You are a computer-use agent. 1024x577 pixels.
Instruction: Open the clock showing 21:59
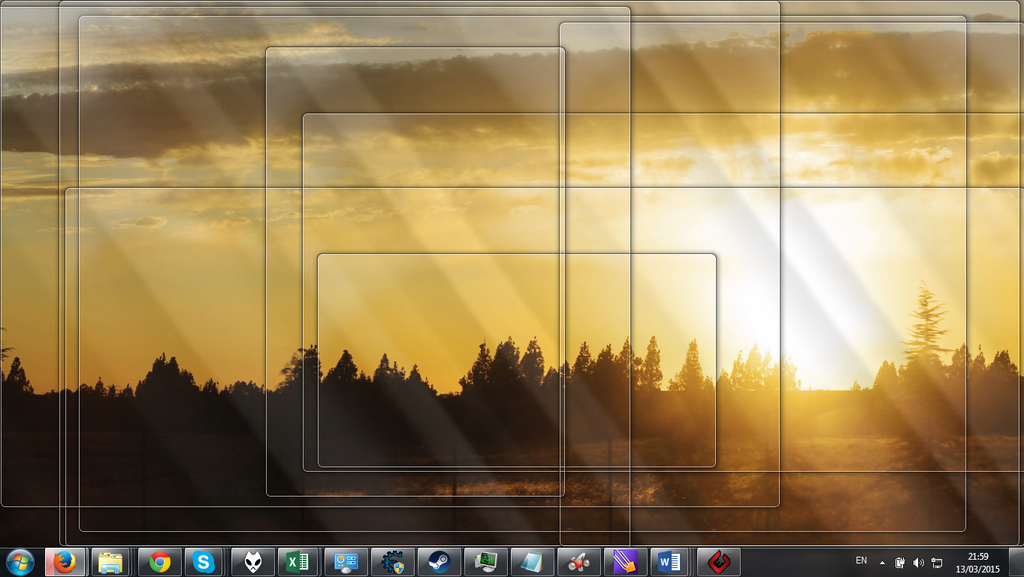(x=978, y=562)
